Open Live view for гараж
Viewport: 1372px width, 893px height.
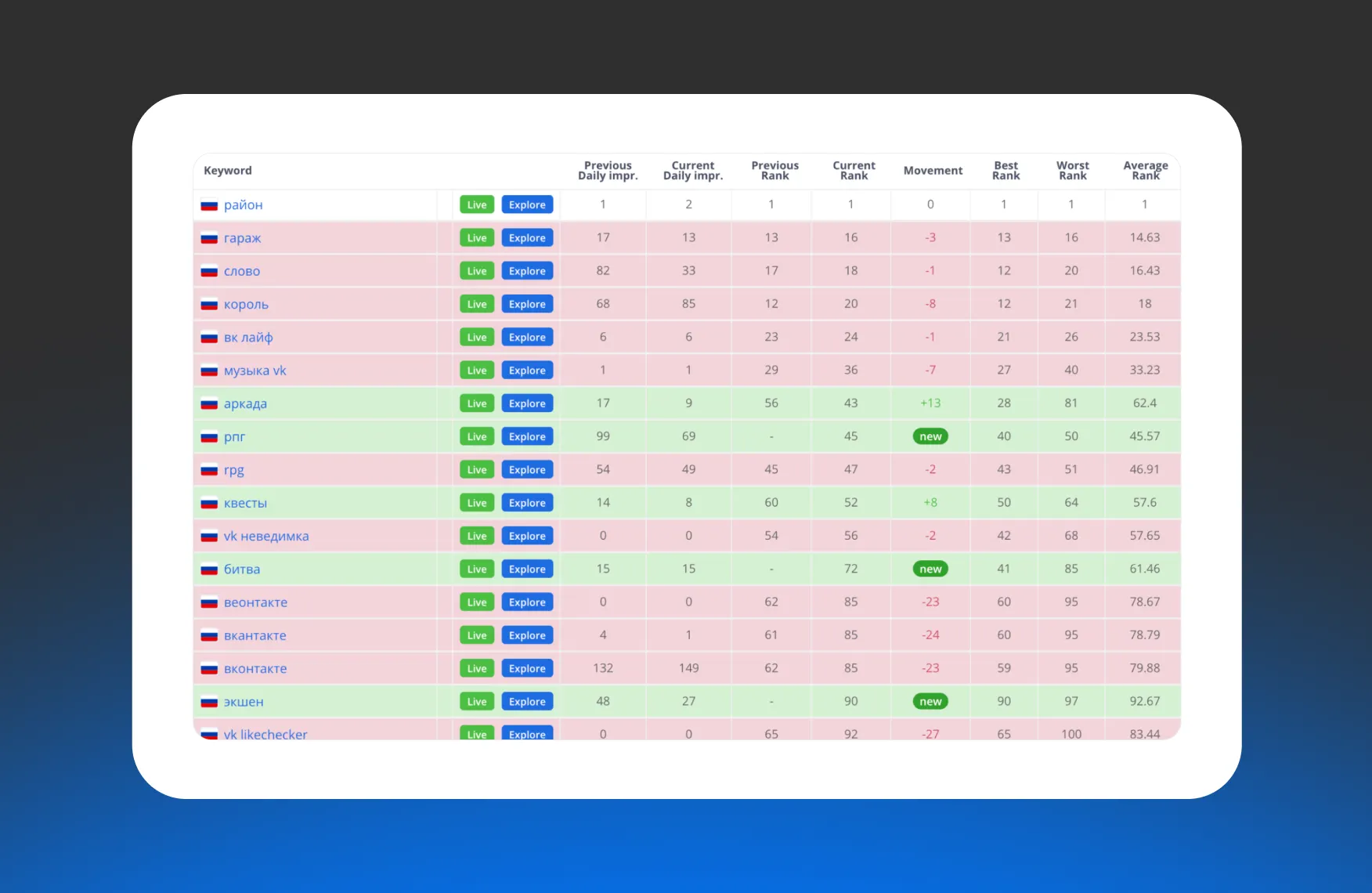click(477, 237)
